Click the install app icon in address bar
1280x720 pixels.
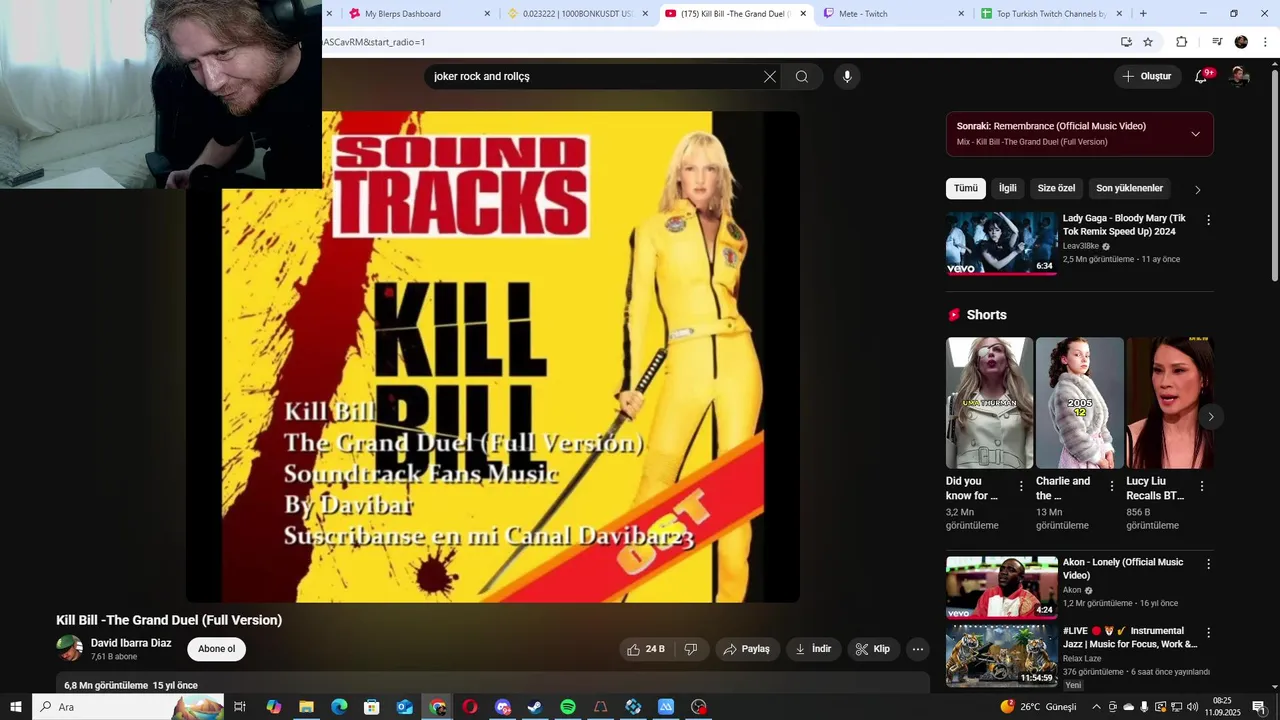[1126, 42]
